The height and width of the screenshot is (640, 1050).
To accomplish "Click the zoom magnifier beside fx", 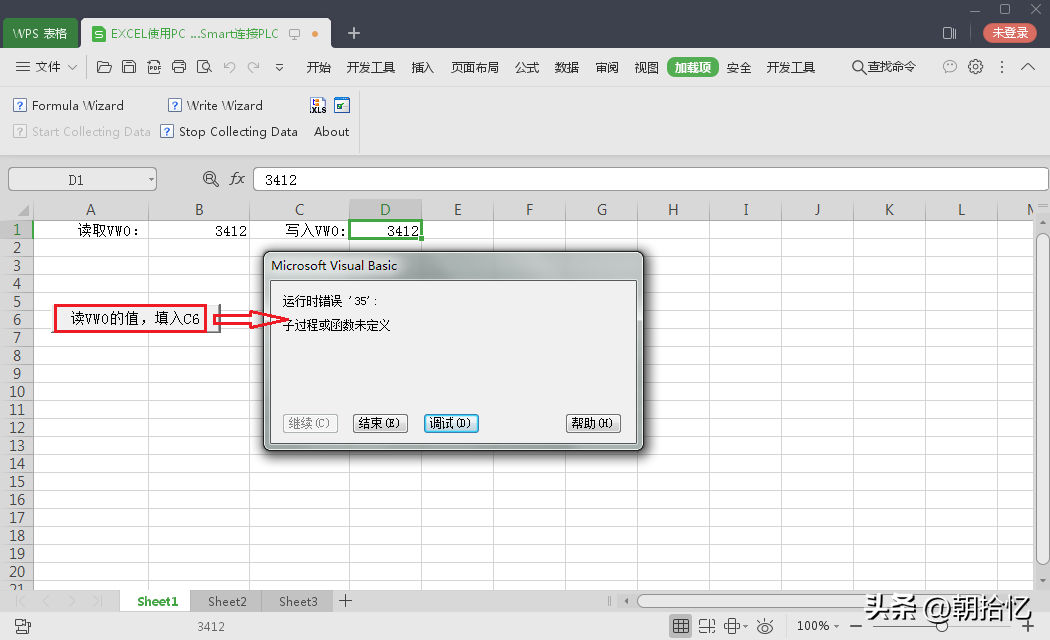I will pyautogui.click(x=211, y=179).
